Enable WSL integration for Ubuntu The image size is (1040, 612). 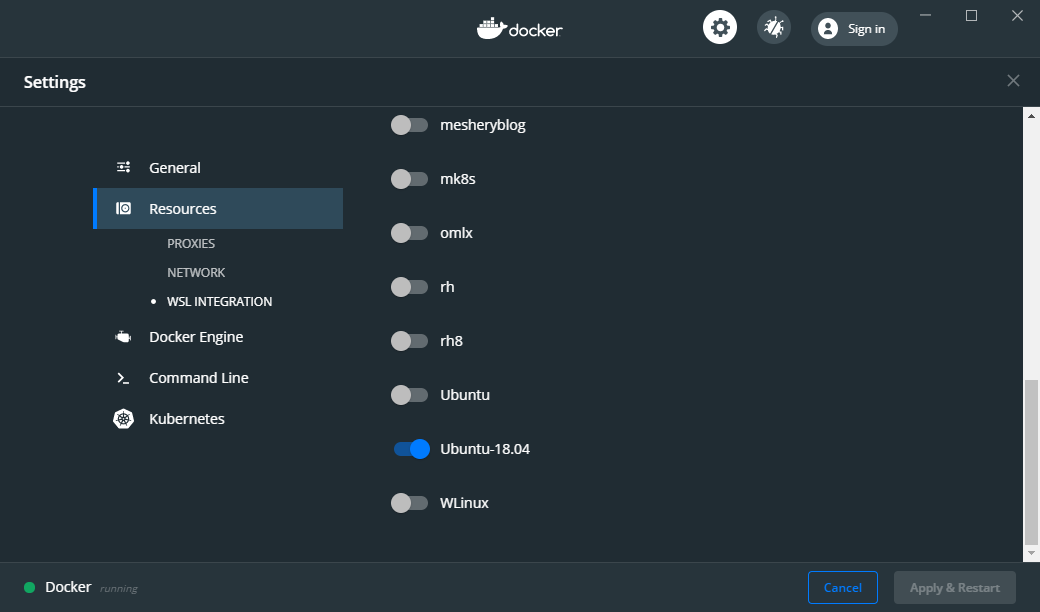click(410, 394)
